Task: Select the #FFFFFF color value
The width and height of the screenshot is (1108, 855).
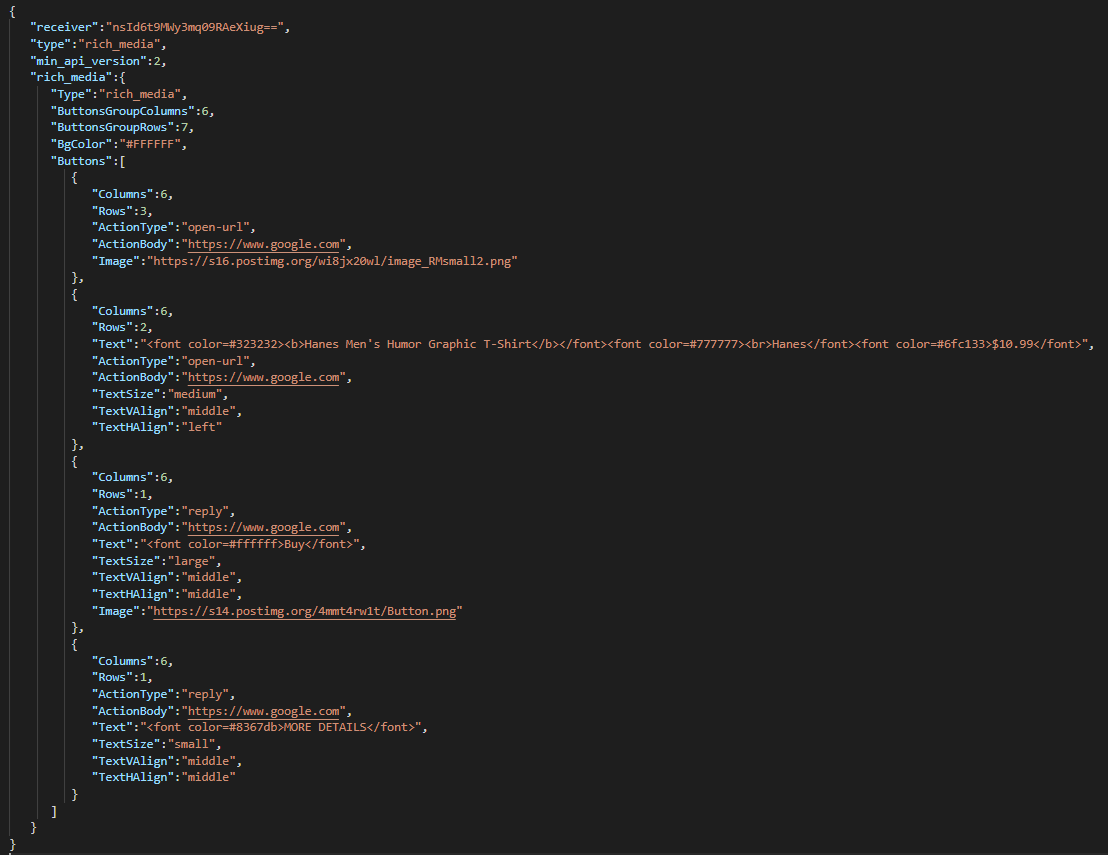Action: click(150, 145)
